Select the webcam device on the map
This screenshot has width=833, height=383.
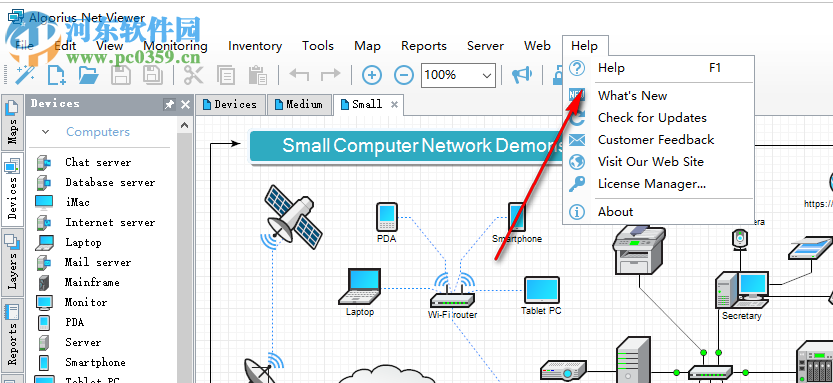point(740,239)
